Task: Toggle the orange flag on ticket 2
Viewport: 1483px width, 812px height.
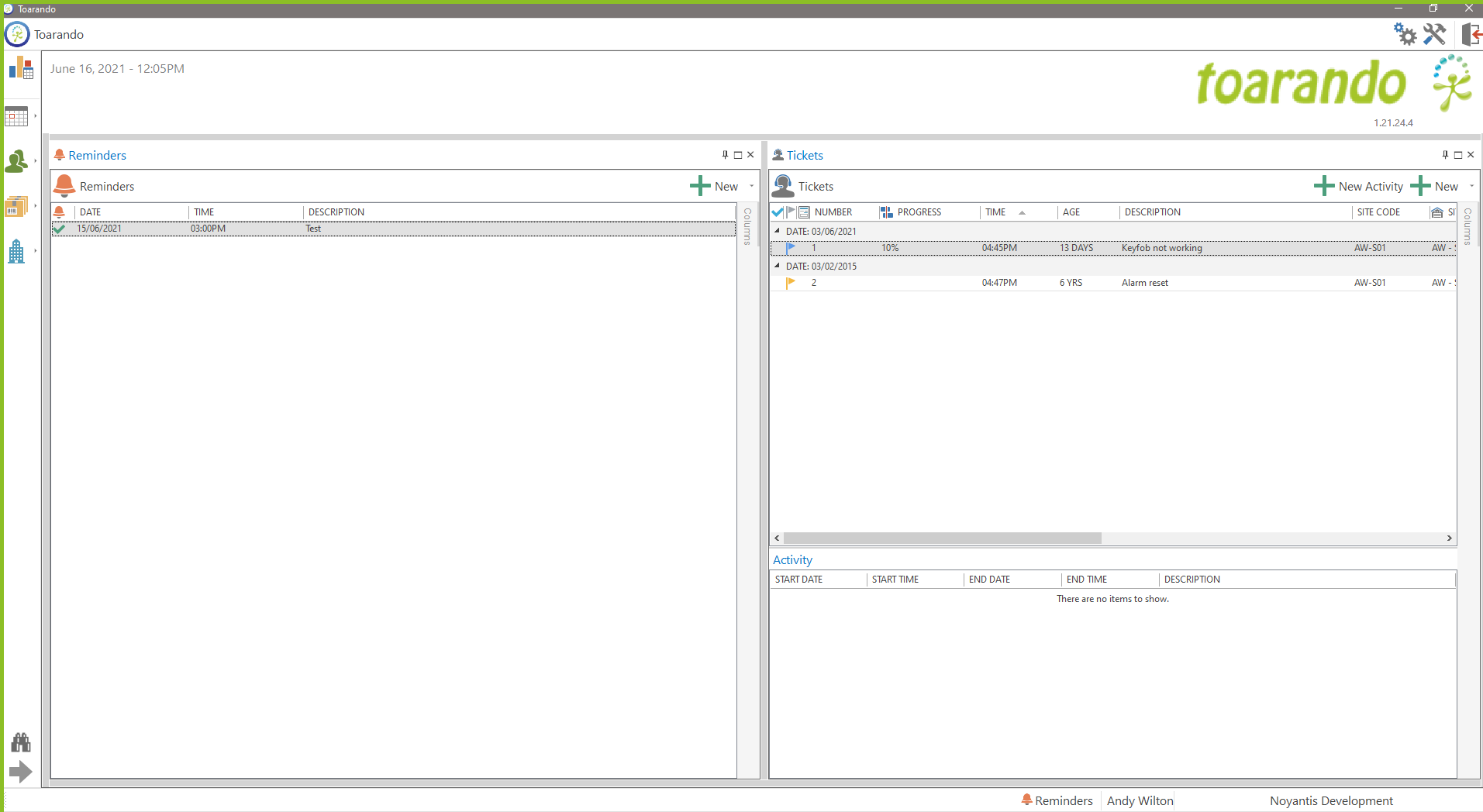Action: (791, 283)
